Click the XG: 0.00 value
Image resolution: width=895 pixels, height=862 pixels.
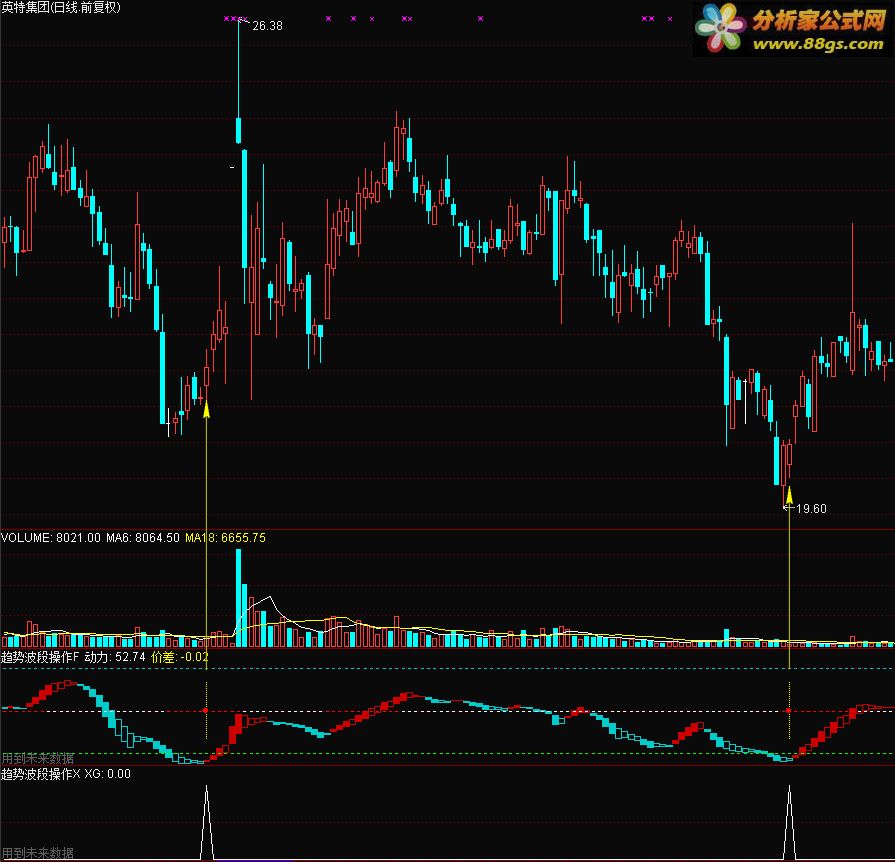(x=108, y=774)
